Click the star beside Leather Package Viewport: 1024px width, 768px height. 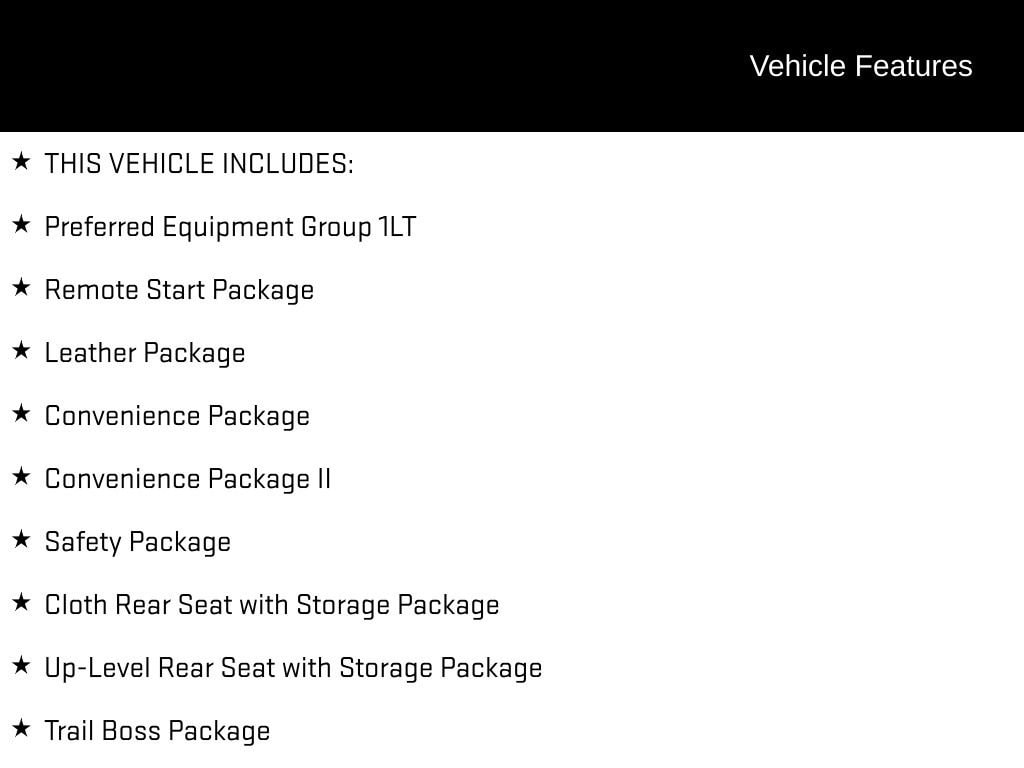point(21,350)
